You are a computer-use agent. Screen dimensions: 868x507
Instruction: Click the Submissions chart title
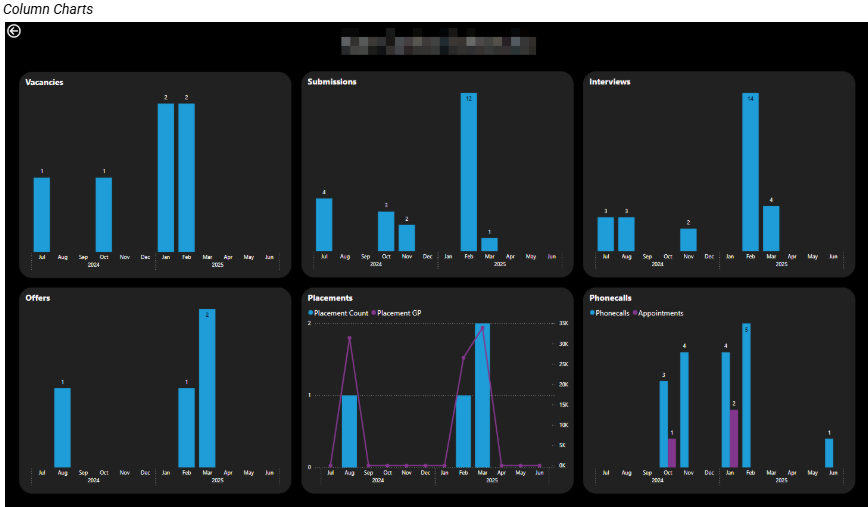click(332, 81)
